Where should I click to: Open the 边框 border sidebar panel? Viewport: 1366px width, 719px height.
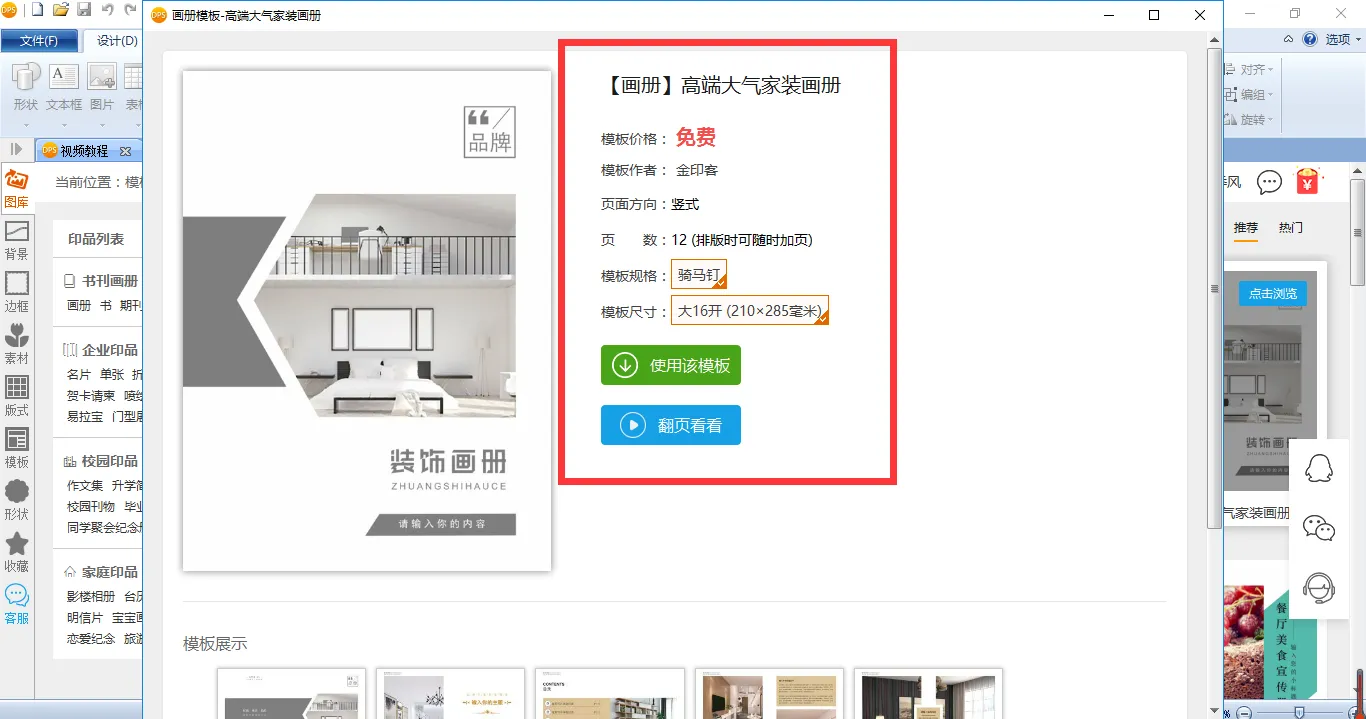16,291
